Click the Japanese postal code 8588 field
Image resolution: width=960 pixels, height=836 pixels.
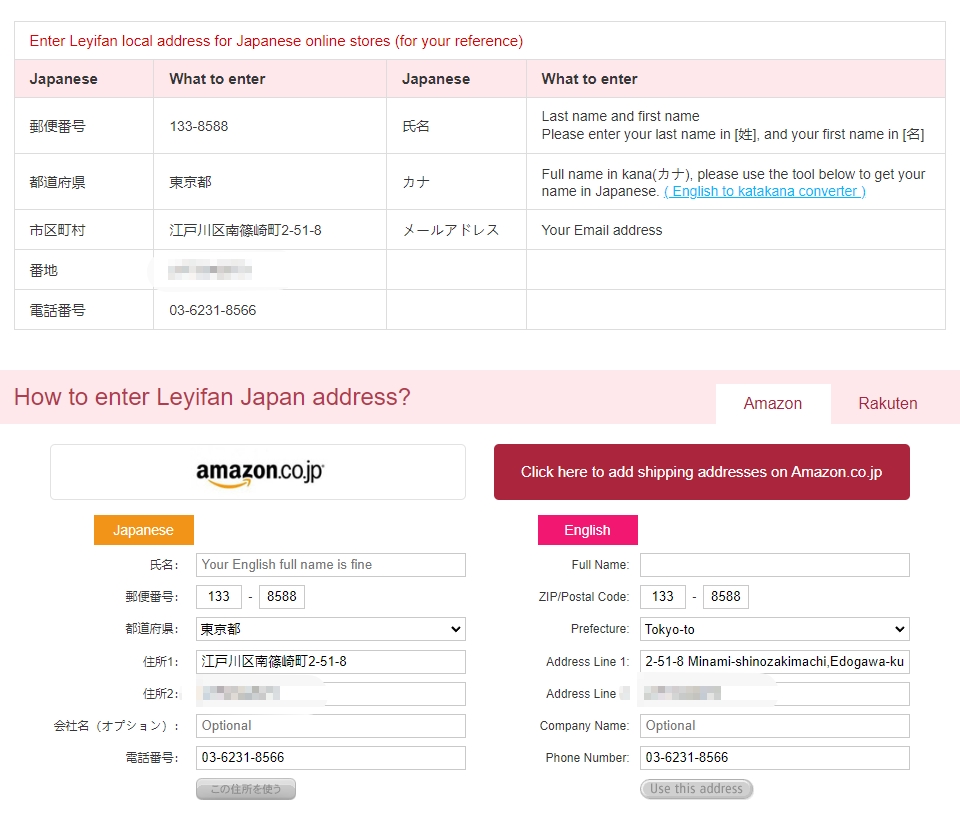[x=282, y=597]
